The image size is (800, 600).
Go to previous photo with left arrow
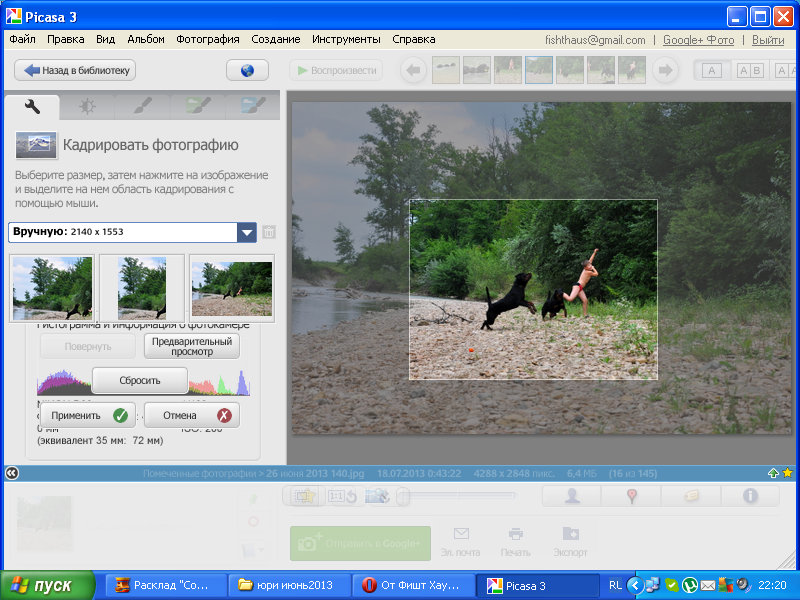pos(413,70)
